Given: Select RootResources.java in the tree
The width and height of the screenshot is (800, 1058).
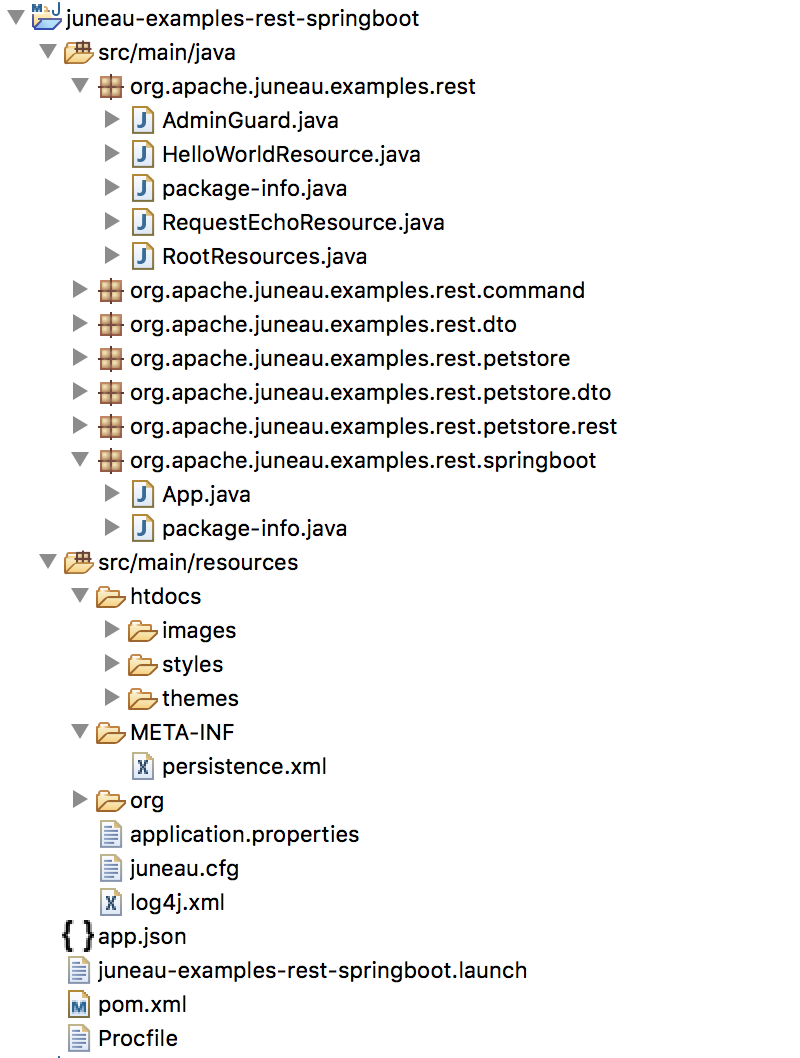Looking at the screenshot, I should pos(264,256).
